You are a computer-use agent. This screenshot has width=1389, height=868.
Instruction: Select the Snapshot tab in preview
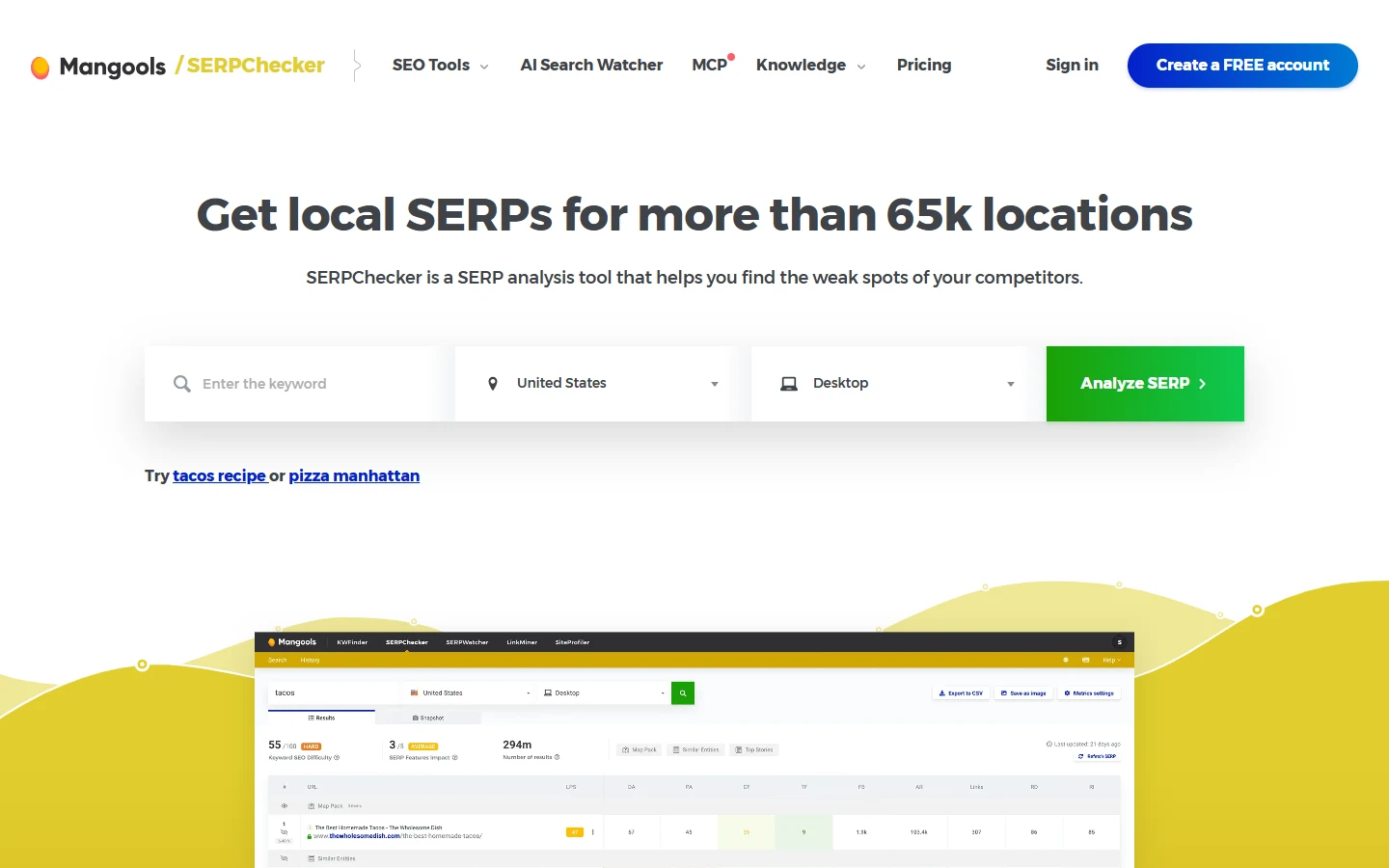click(x=428, y=718)
